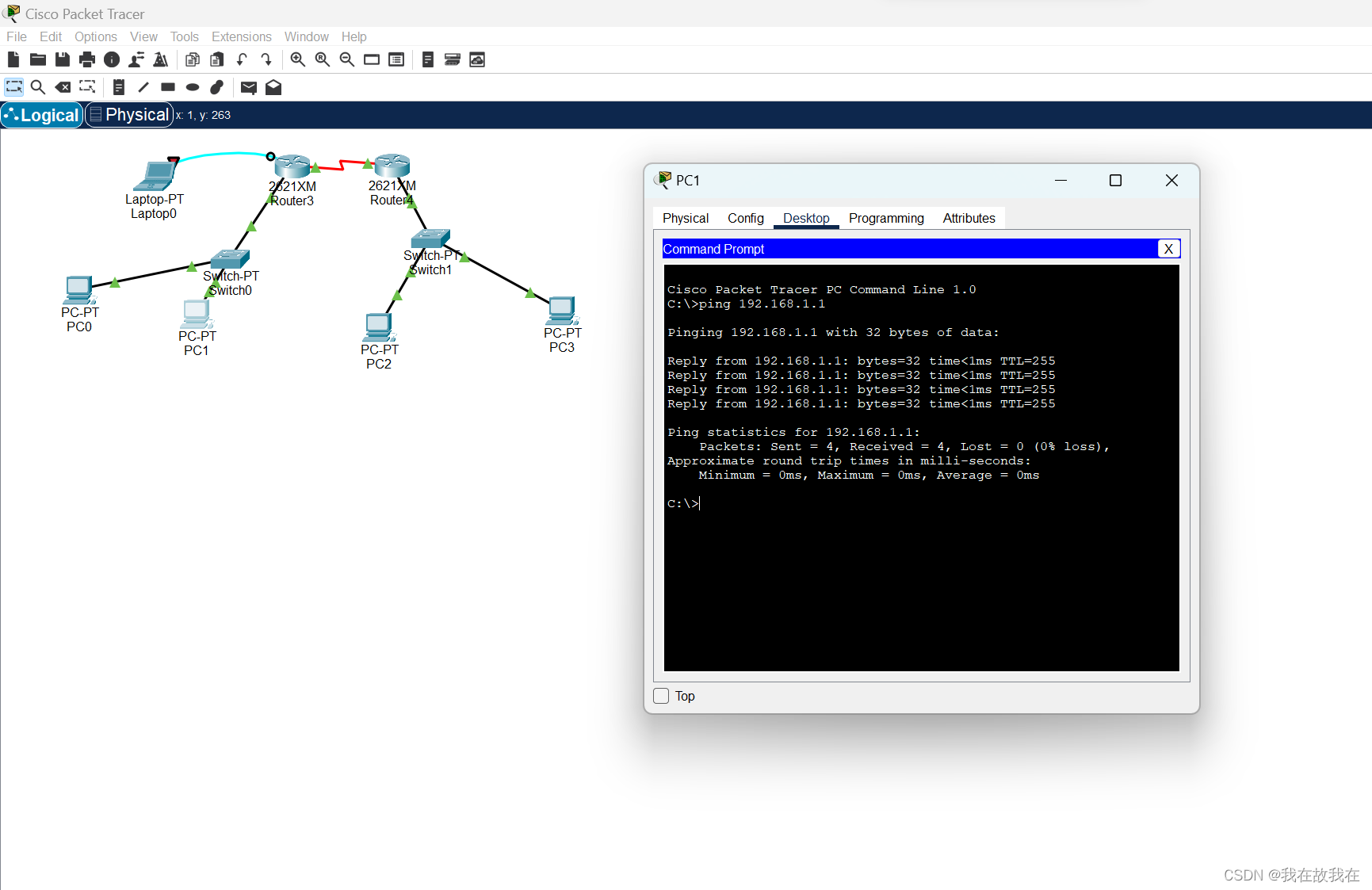The width and height of the screenshot is (1372, 890).
Task: Activate the Resize Shape tool
Action: click(87, 87)
